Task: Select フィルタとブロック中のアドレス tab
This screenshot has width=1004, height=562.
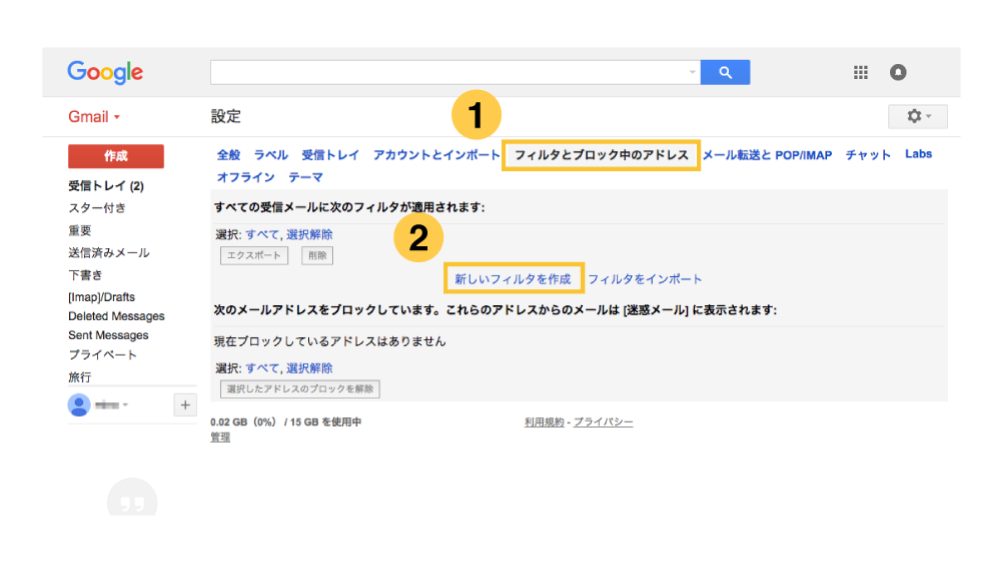Action: (601, 155)
